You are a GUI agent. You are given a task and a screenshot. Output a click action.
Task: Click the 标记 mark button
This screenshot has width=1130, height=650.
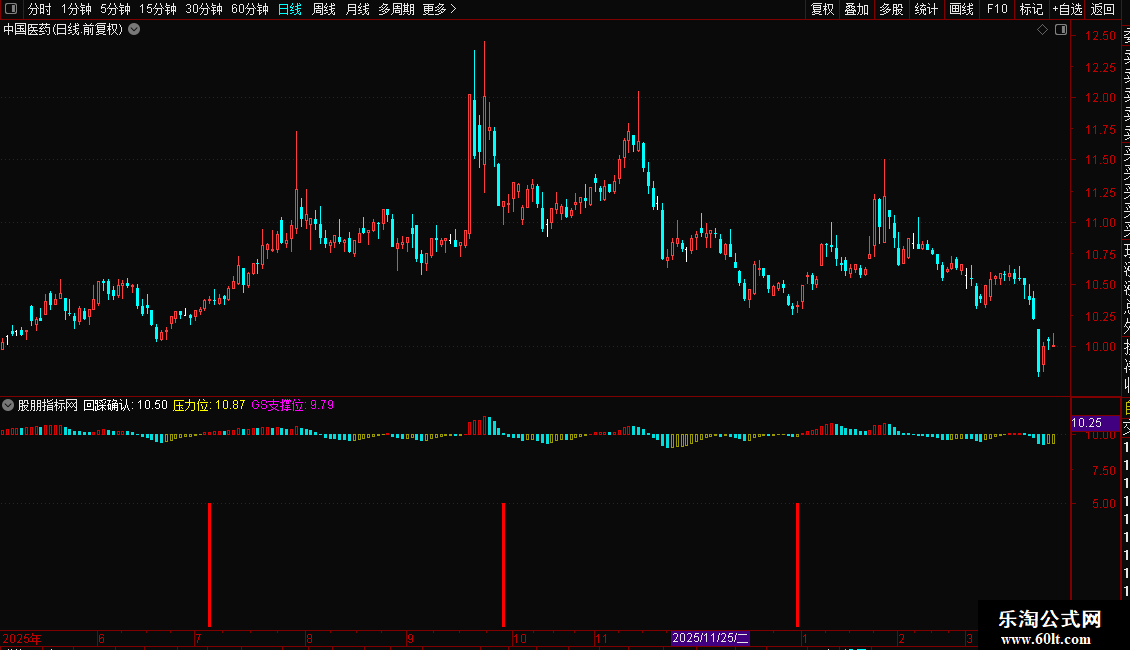[1031, 9]
